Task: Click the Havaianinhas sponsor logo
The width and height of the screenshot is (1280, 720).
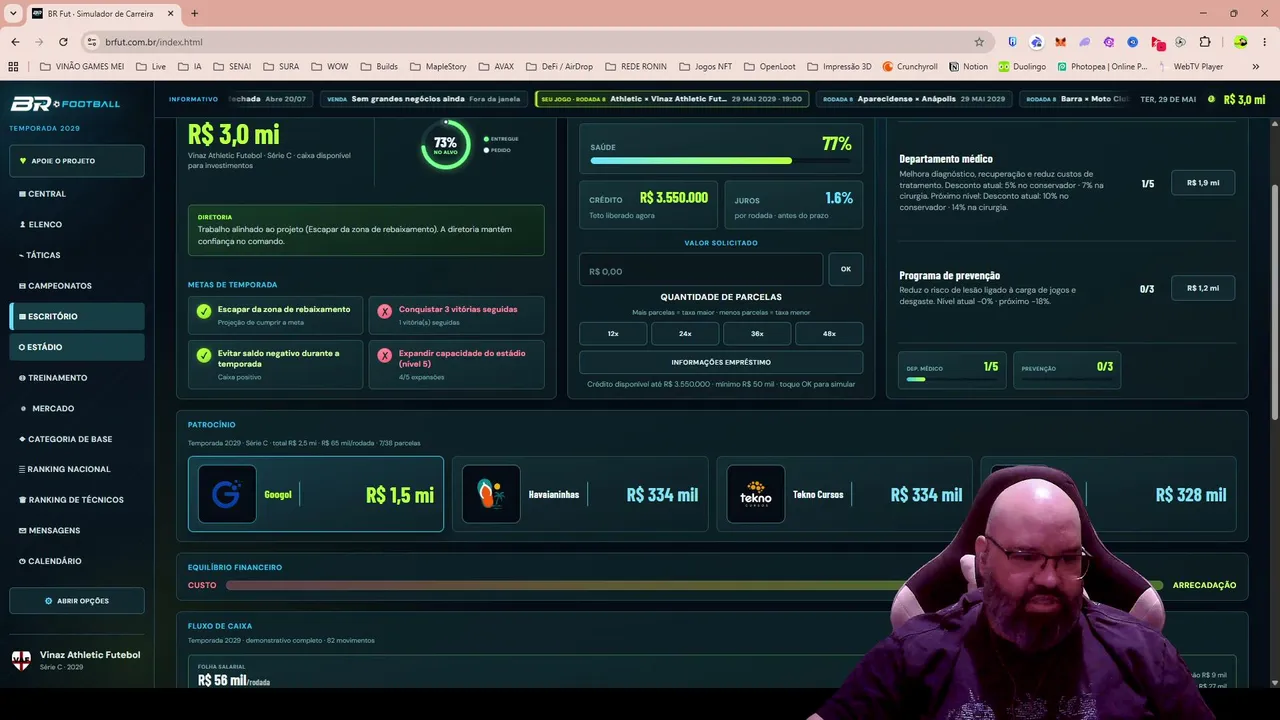Action: [x=491, y=494]
